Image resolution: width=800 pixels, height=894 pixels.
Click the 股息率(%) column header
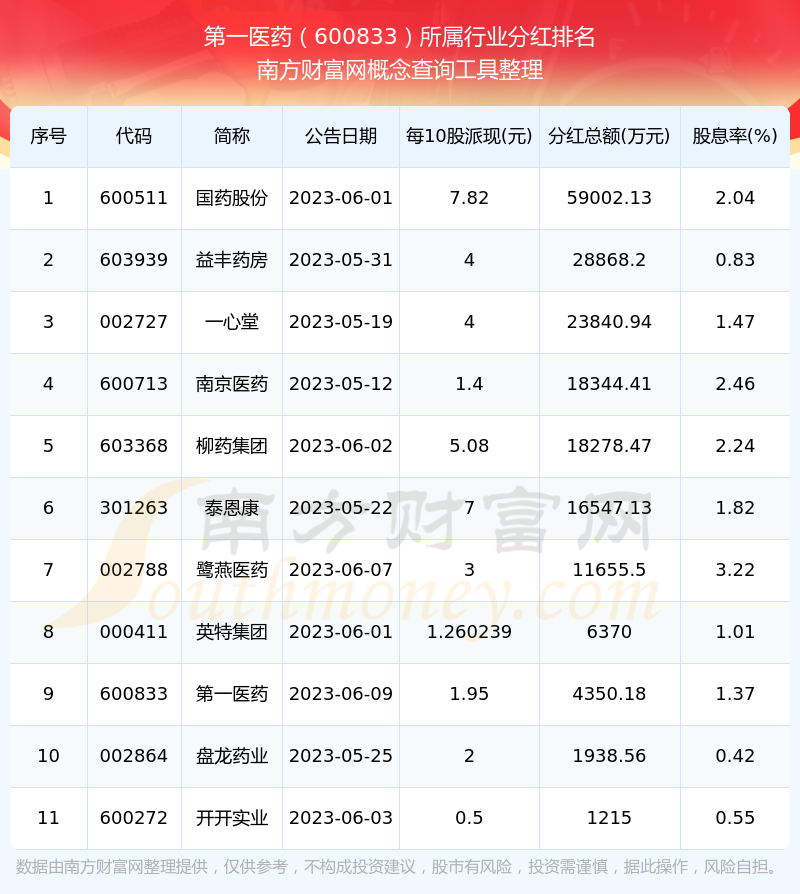(x=735, y=136)
